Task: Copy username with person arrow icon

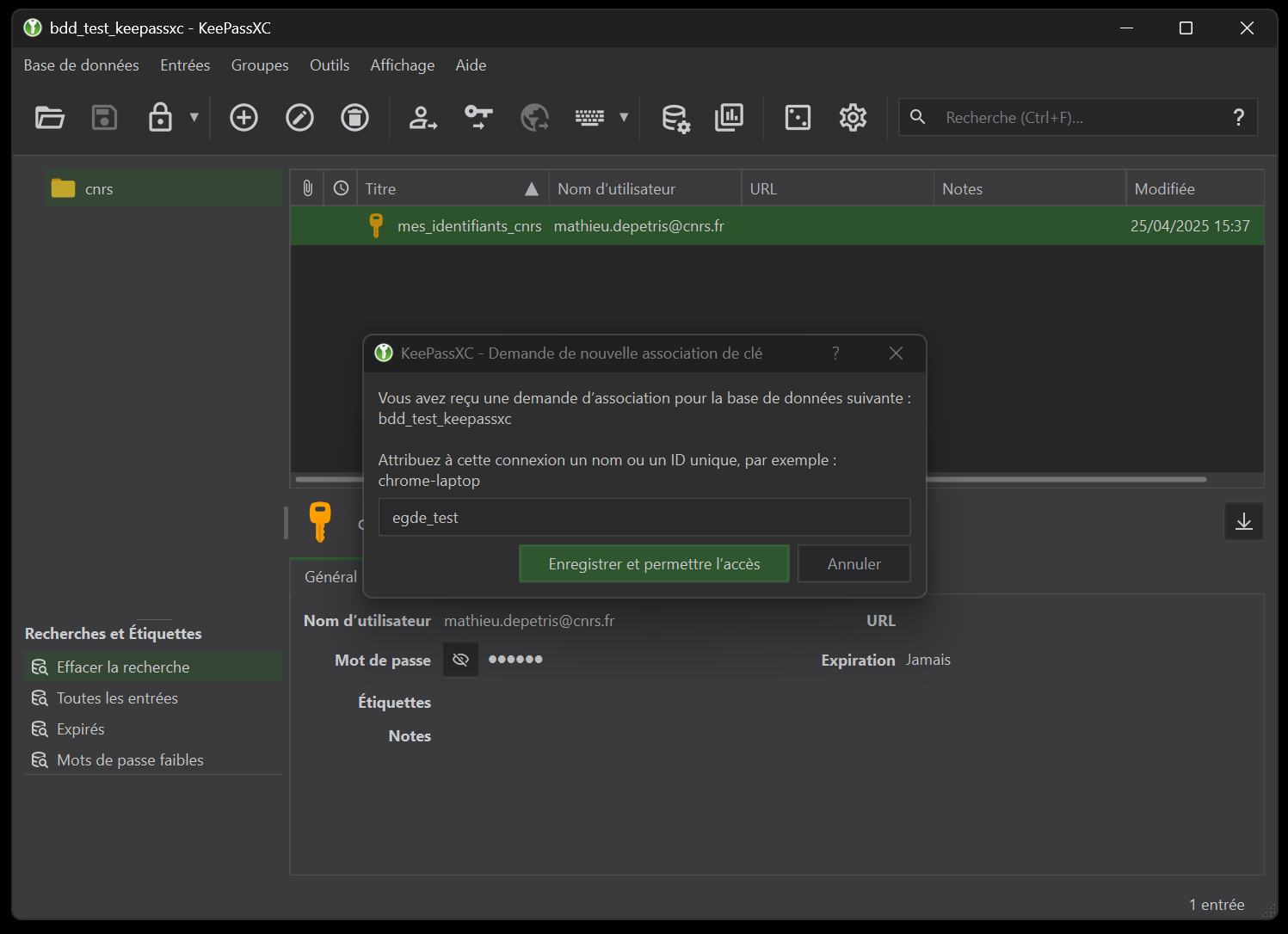Action: coord(422,117)
